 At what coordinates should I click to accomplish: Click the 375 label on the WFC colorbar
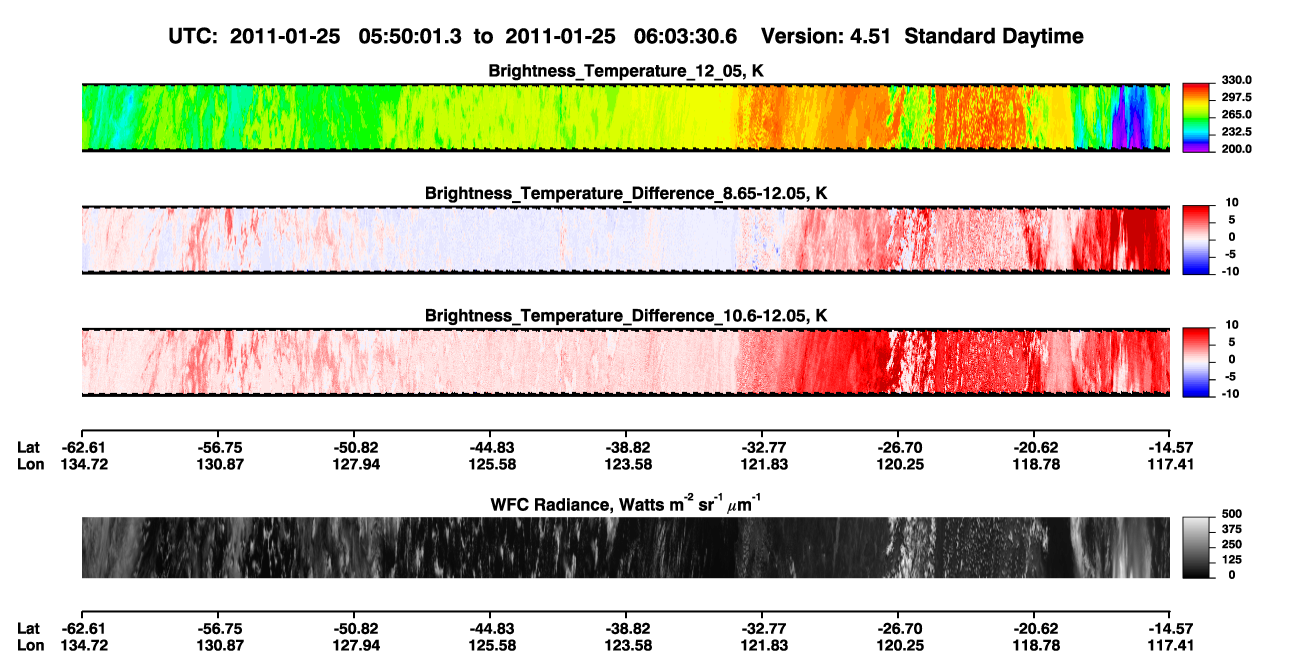(x=1231, y=529)
